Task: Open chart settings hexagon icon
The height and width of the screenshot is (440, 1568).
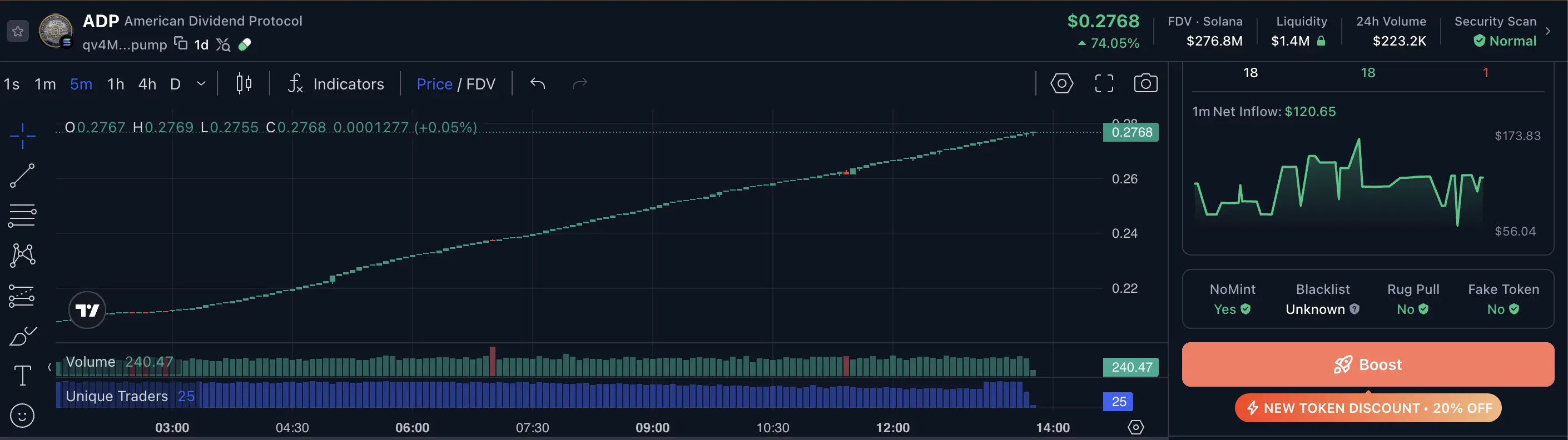Action: point(1061,83)
